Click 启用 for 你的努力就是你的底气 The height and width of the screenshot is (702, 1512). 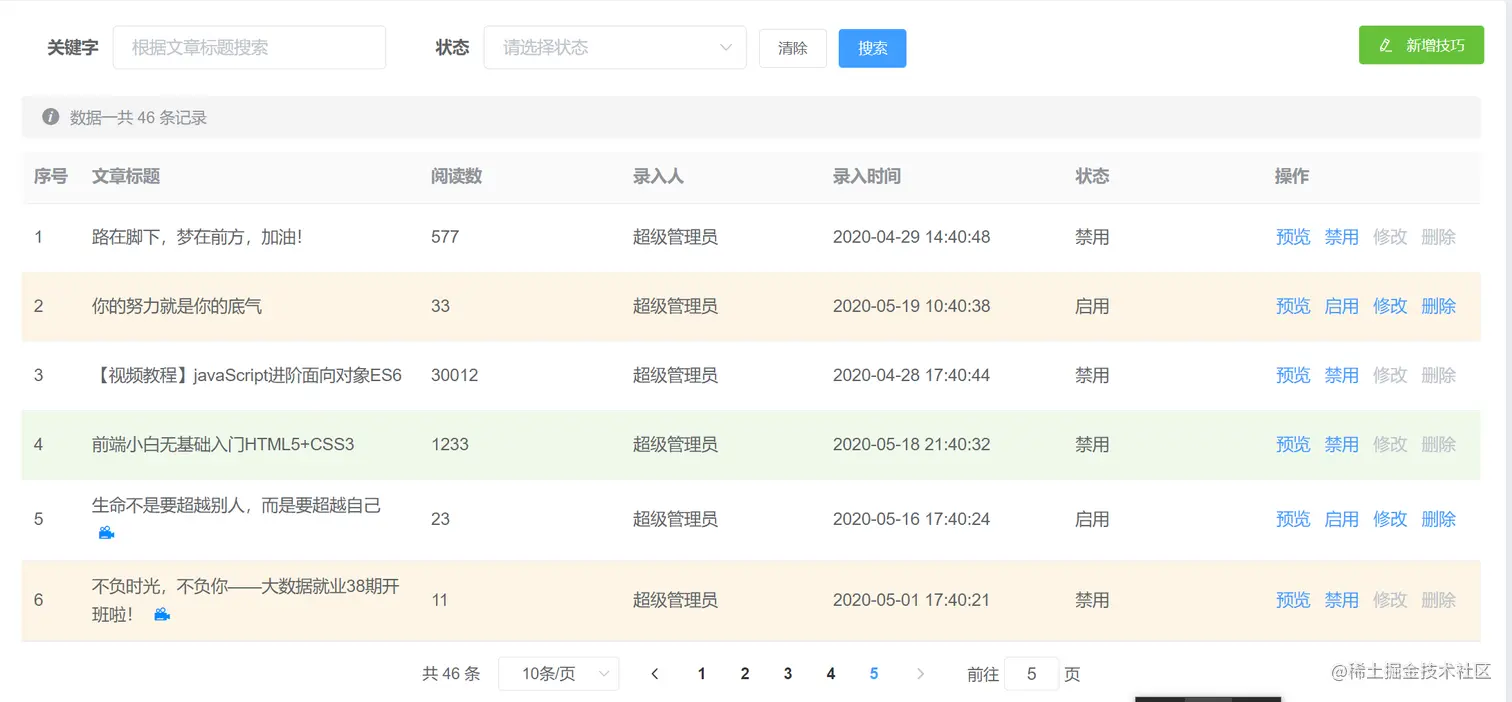[x=1342, y=306]
